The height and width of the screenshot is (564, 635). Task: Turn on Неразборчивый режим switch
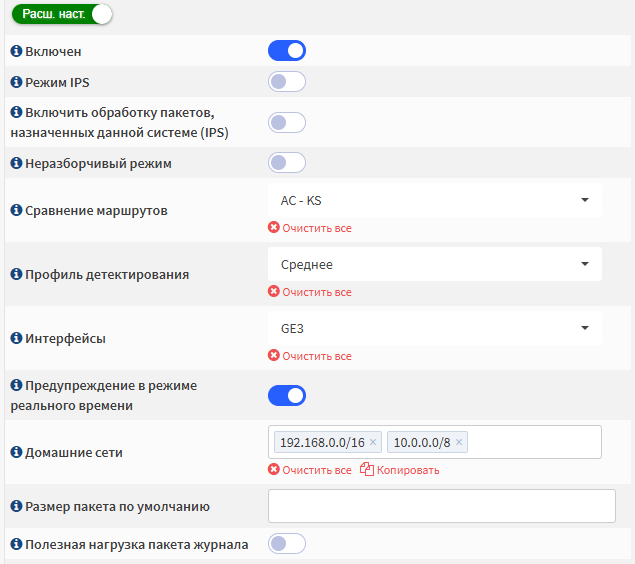(287, 163)
